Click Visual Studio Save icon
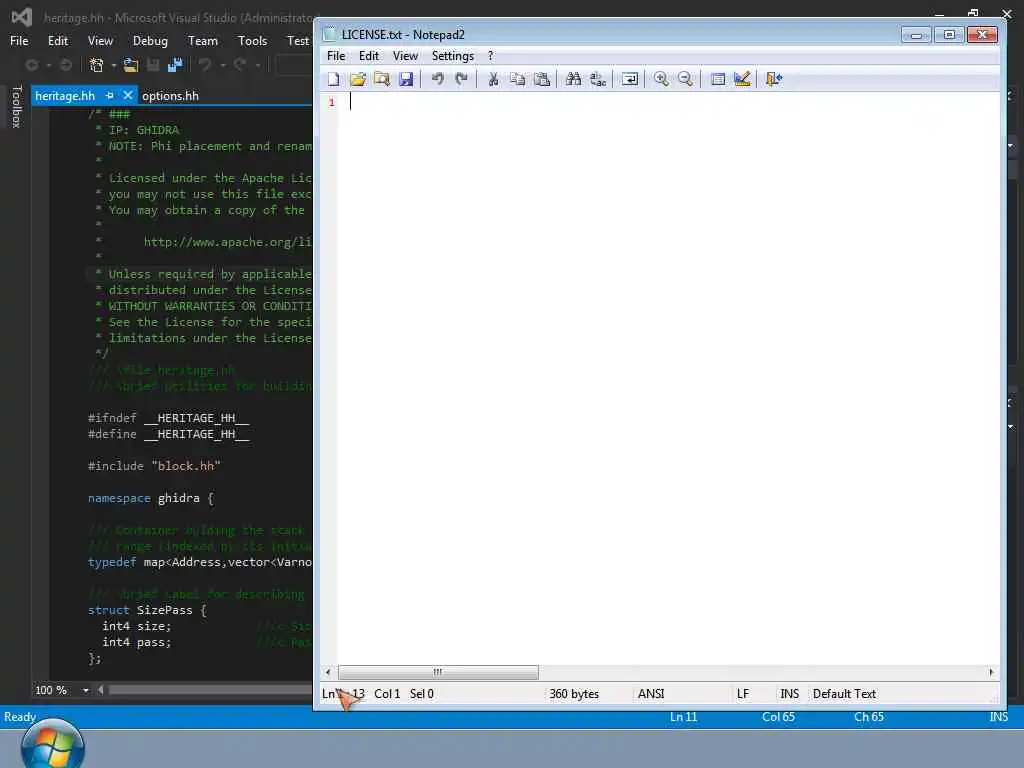 tap(153, 65)
